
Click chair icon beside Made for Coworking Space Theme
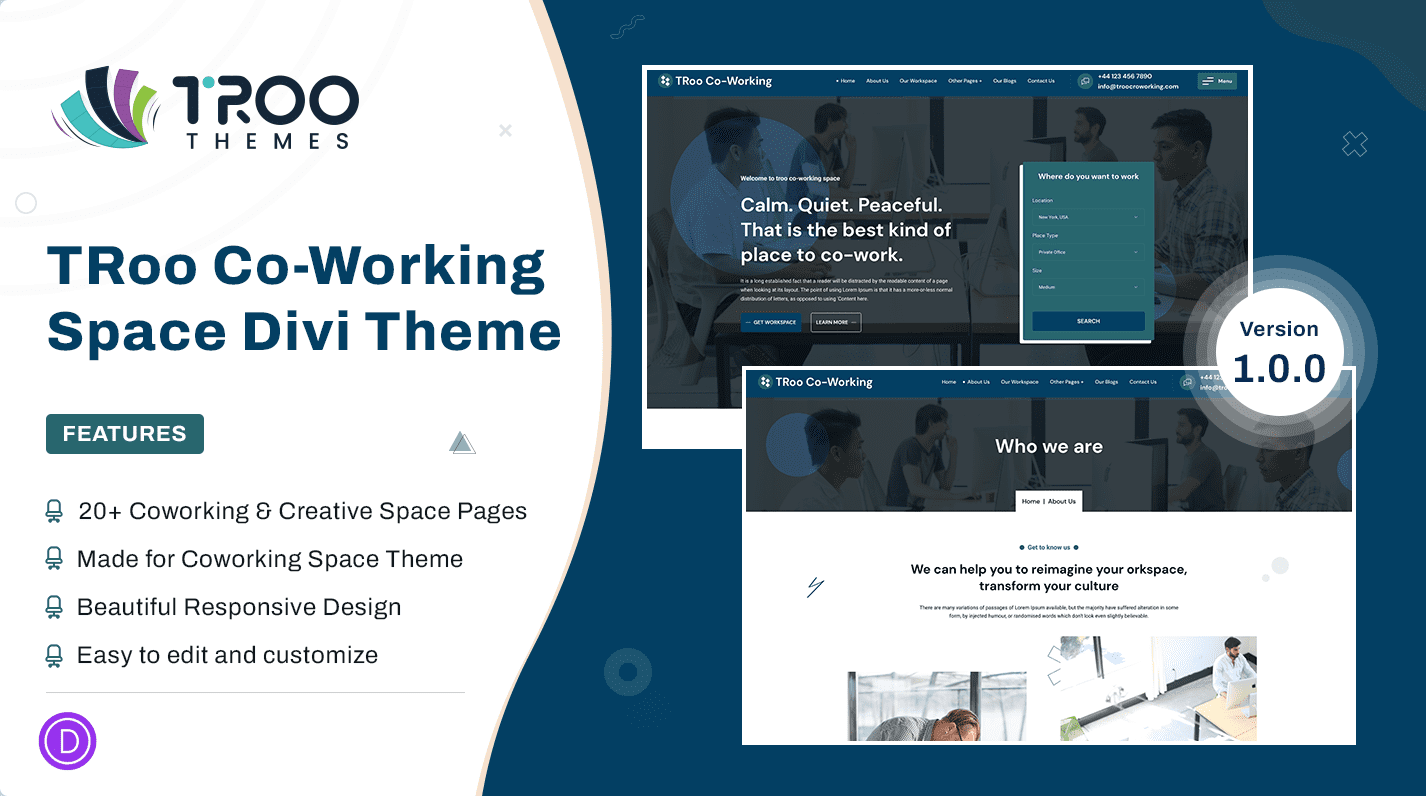click(x=54, y=559)
